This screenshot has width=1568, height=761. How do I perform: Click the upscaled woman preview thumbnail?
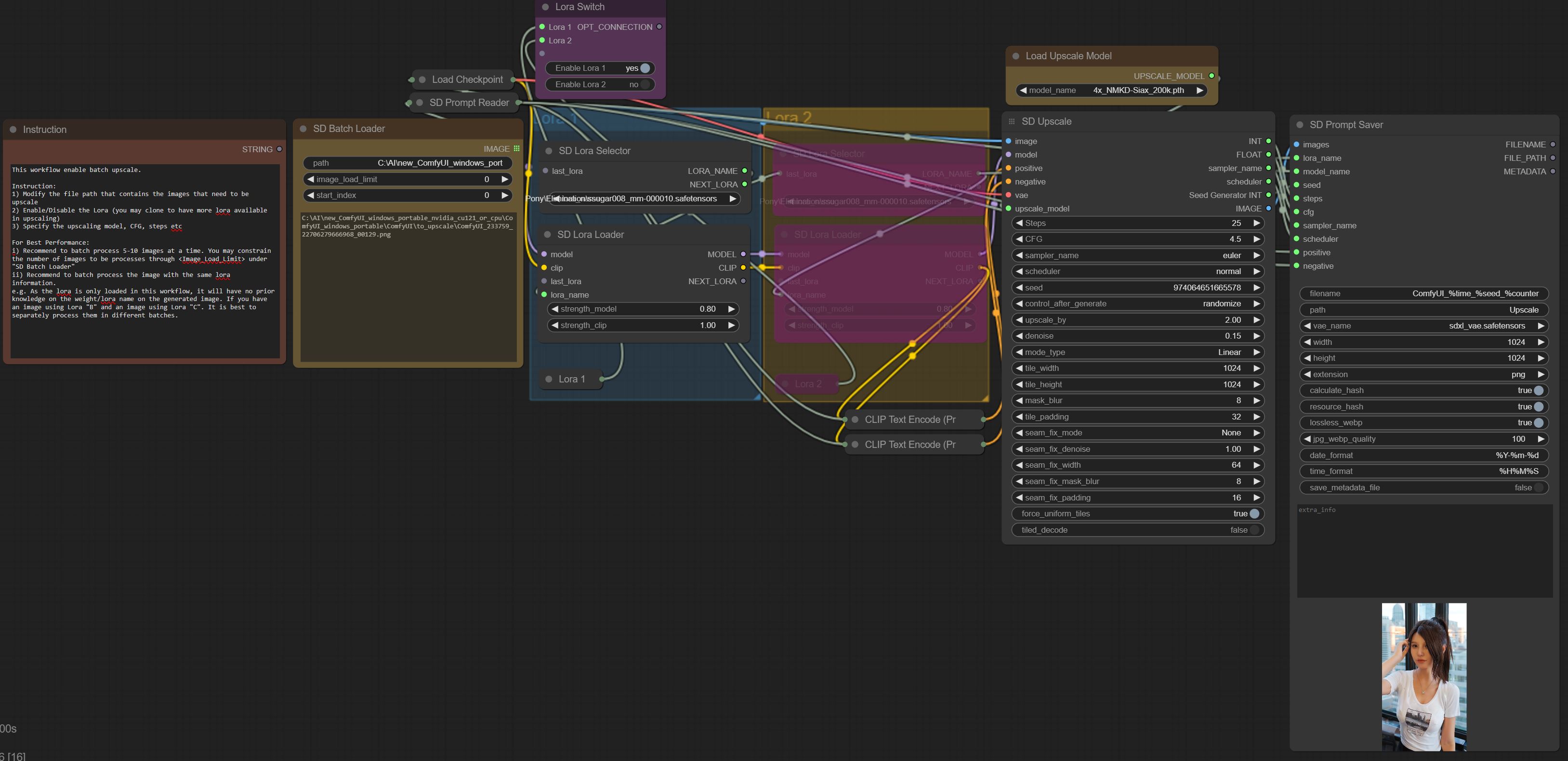coord(1424,676)
